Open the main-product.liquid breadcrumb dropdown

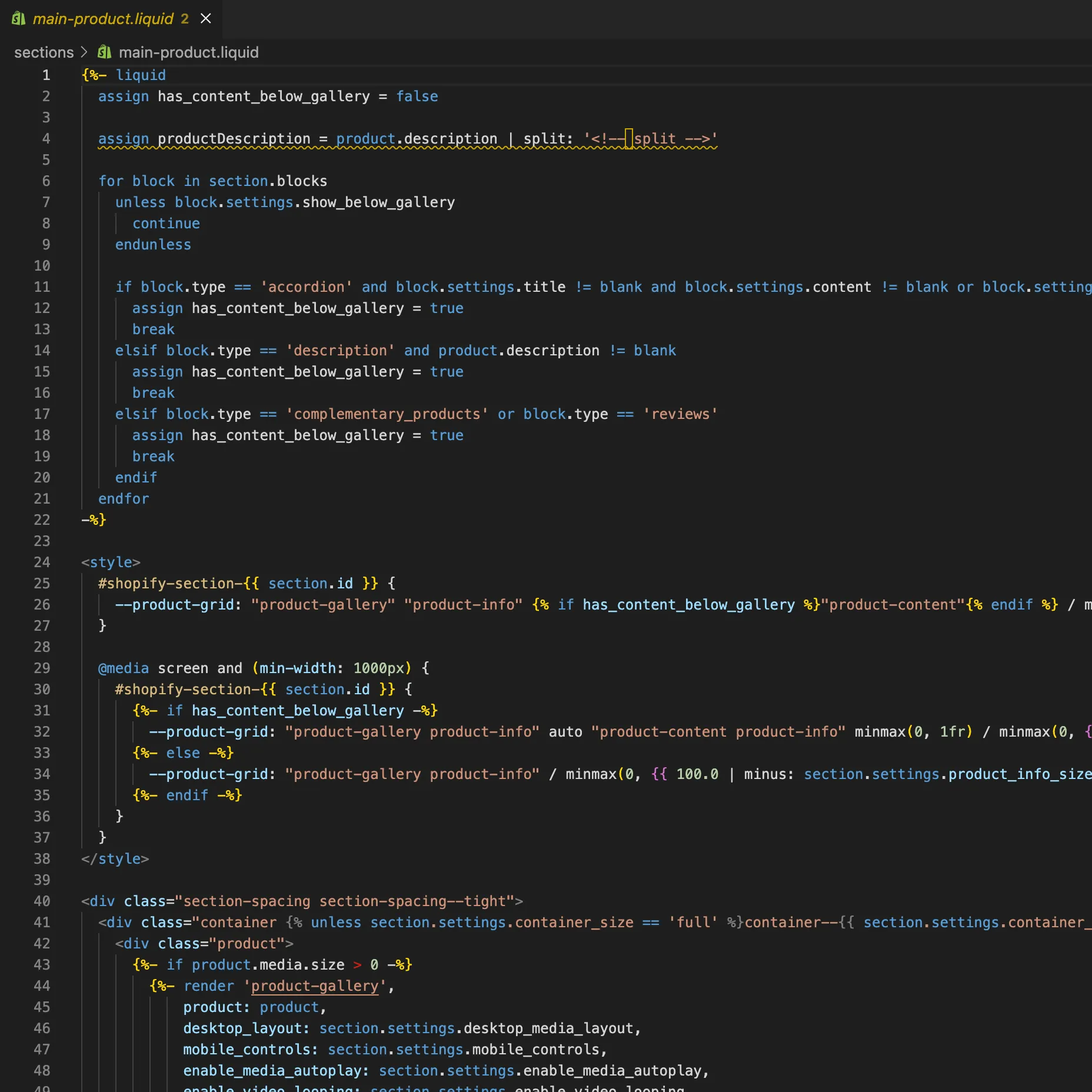tap(188, 52)
